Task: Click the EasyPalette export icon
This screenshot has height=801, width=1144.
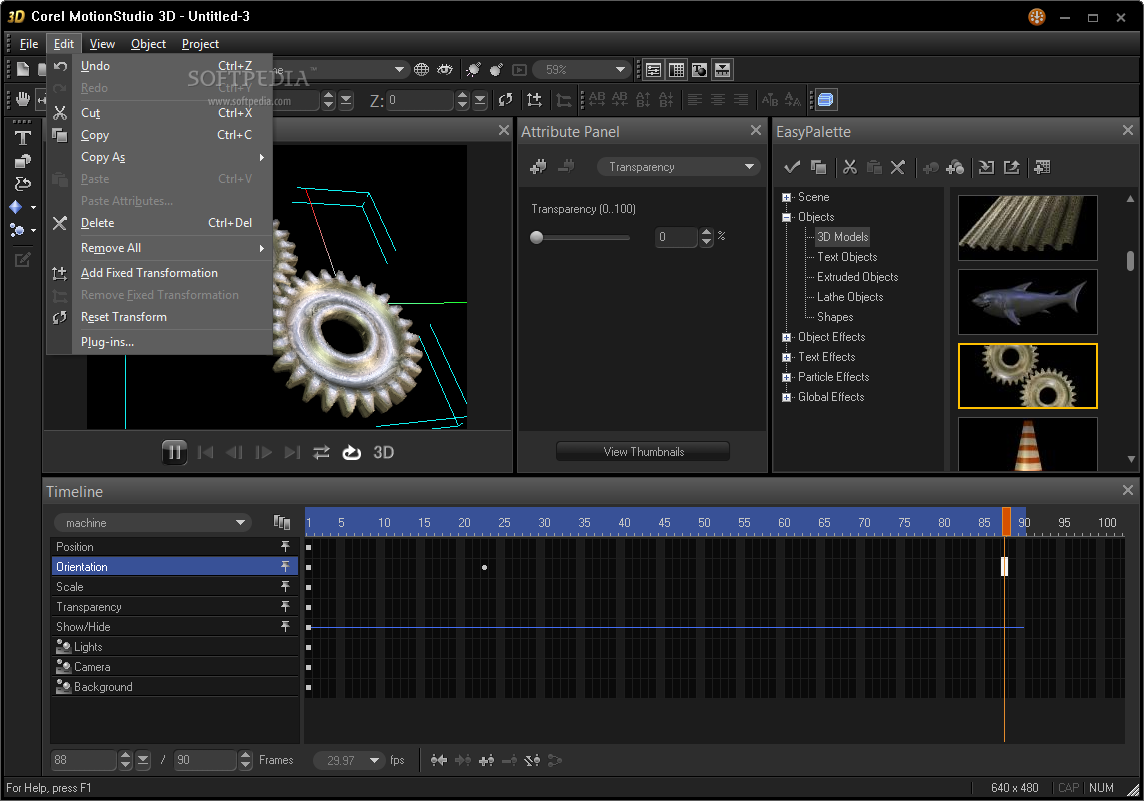Action: point(1011,167)
